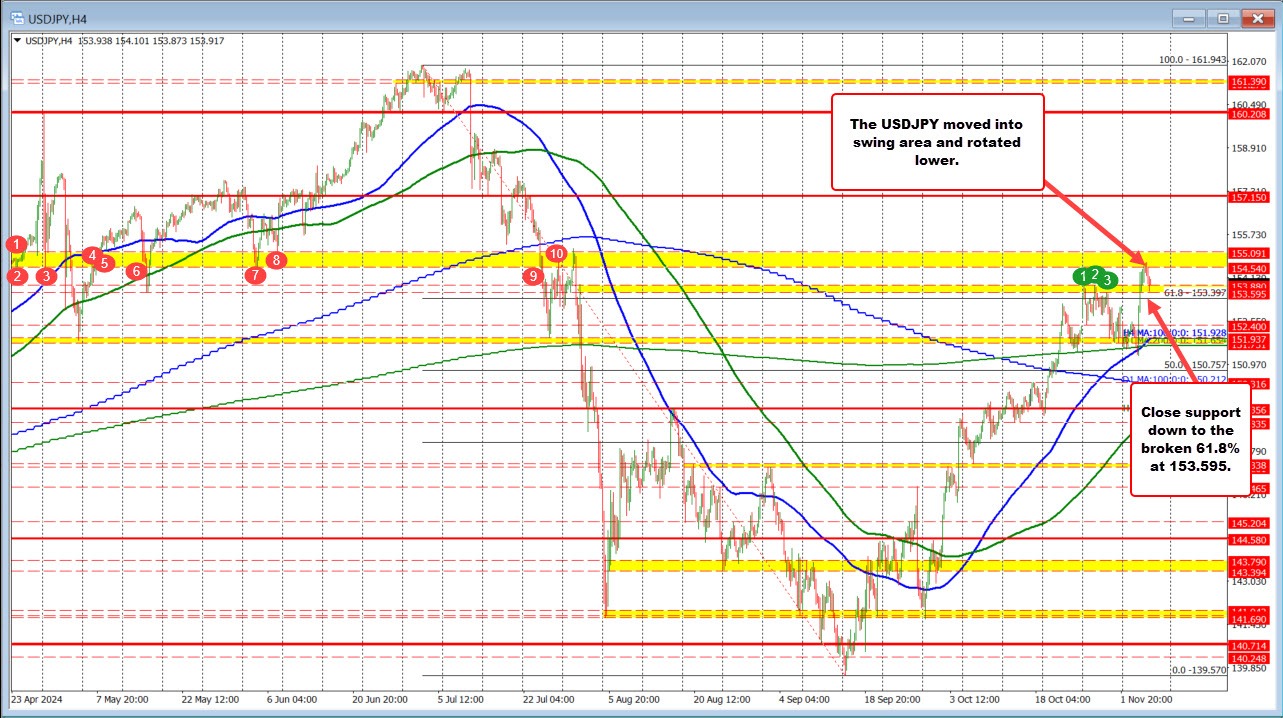Viewport: 1283px width, 718px height.
Task: Select green swing marker 2
Action: point(1095,274)
